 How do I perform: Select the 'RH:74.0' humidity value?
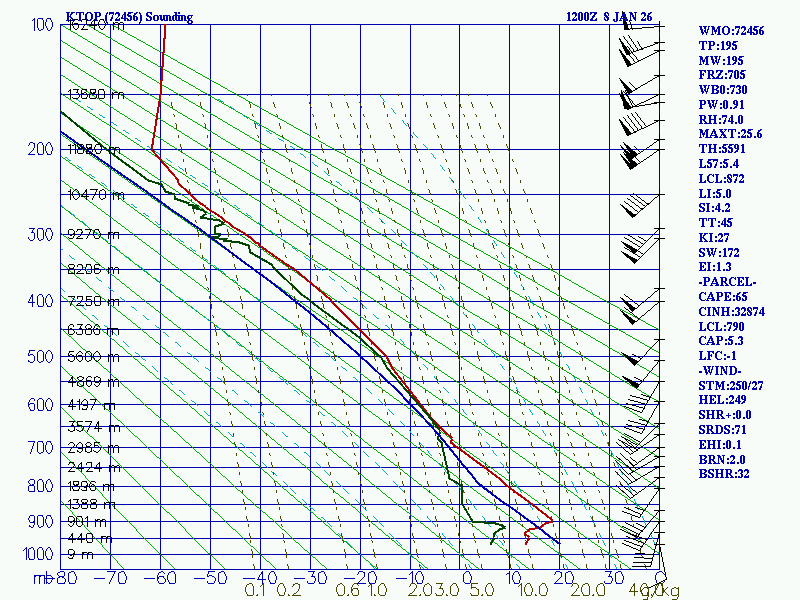coord(721,120)
